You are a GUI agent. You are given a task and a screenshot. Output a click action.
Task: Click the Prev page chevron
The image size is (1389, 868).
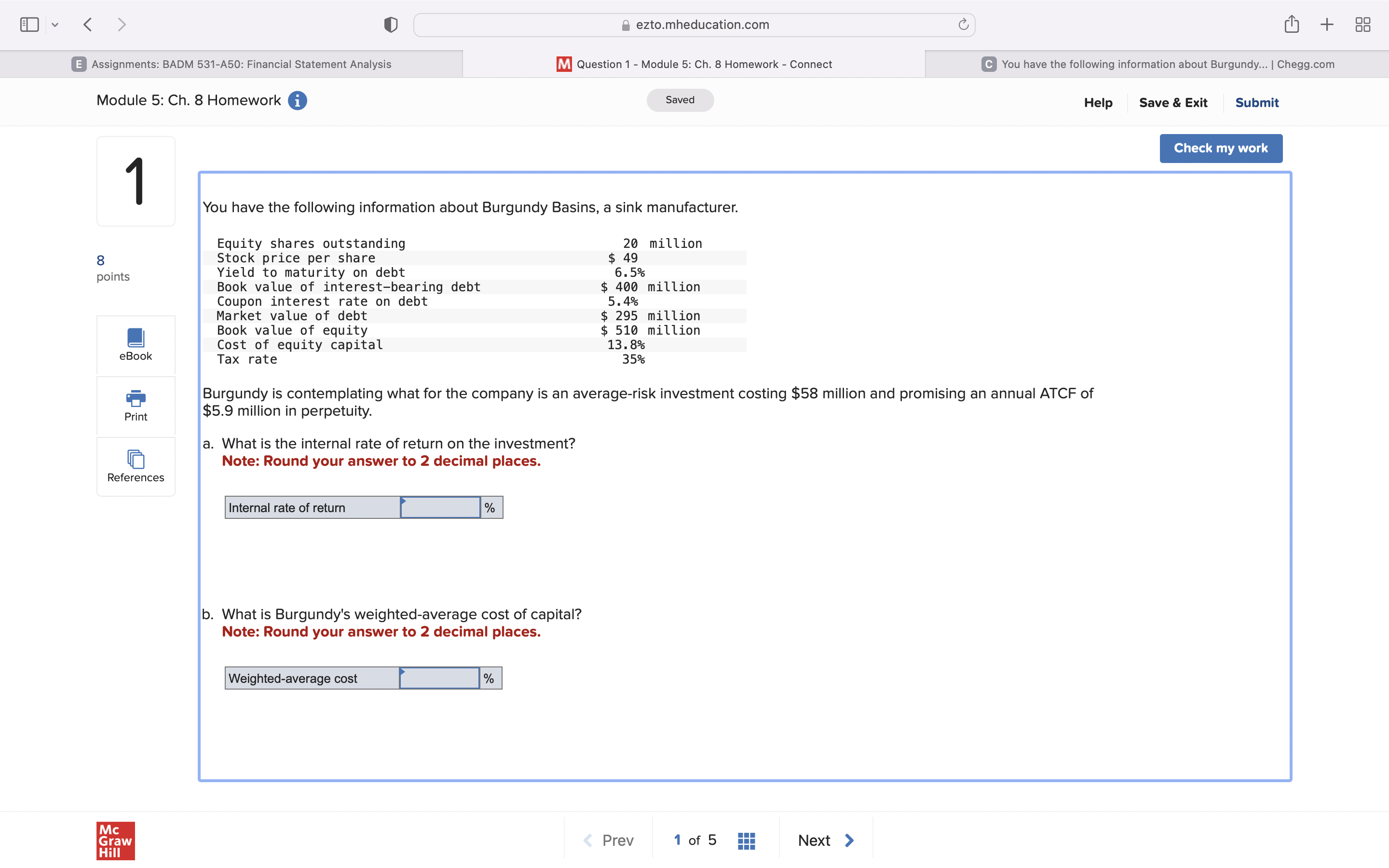point(588,839)
